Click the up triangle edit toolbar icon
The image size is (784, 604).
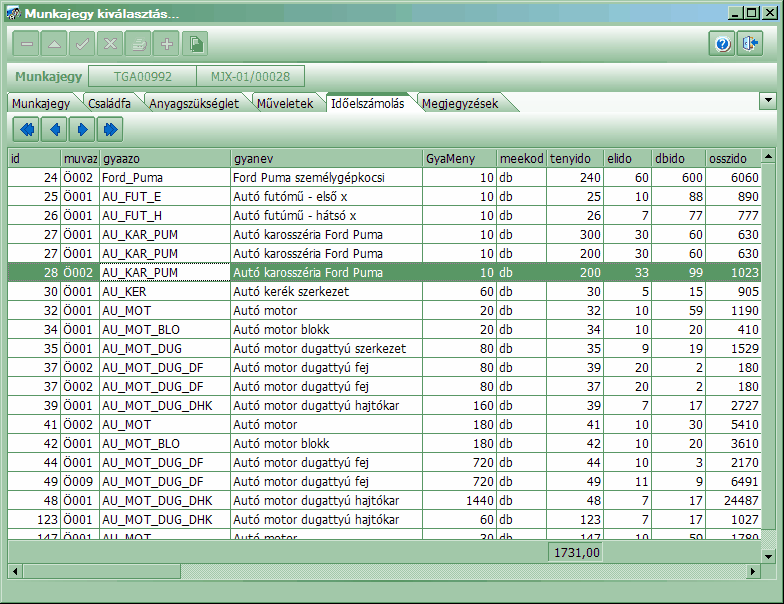[54, 44]
